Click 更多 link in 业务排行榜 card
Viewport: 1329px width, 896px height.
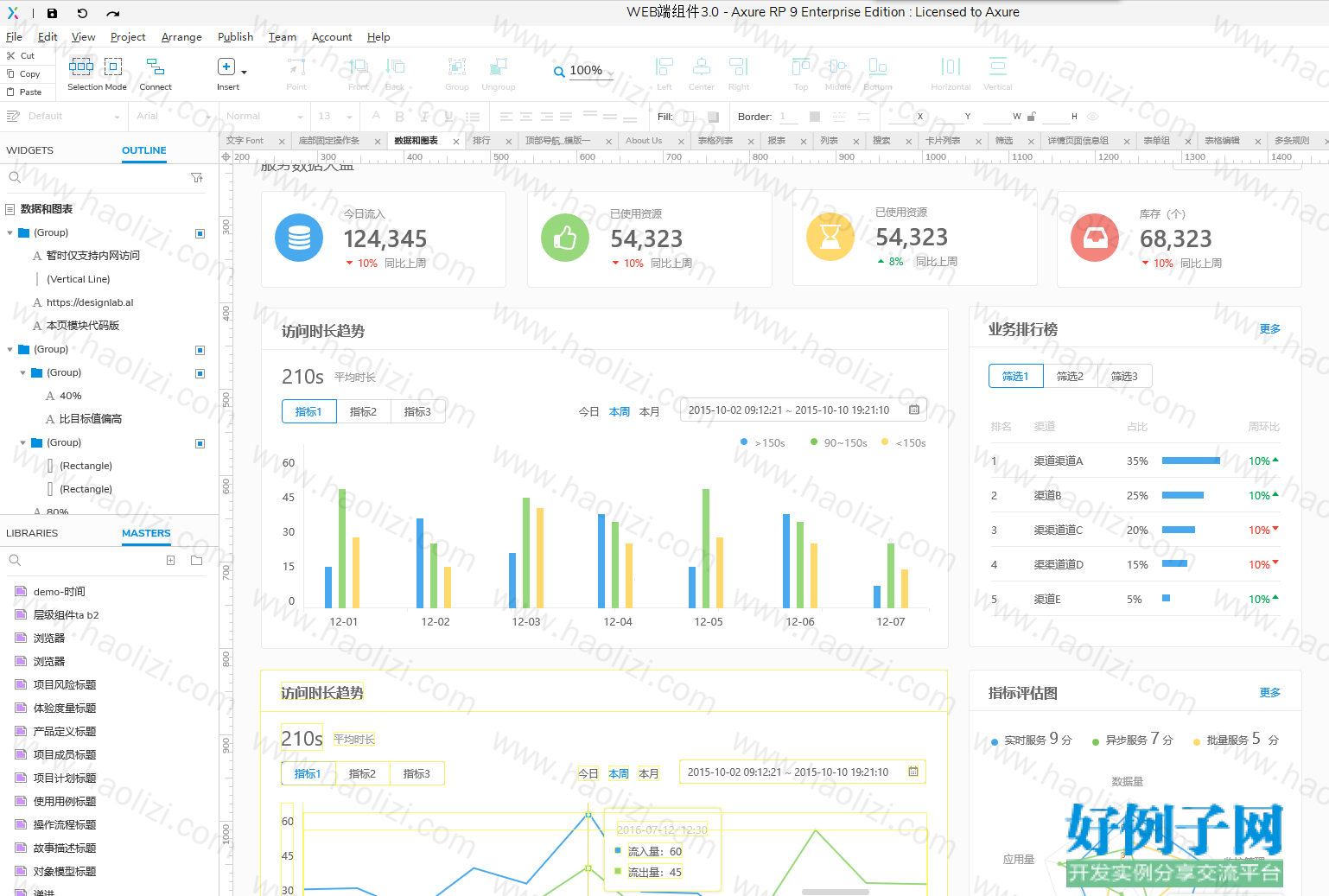(x=1270, y=329)
